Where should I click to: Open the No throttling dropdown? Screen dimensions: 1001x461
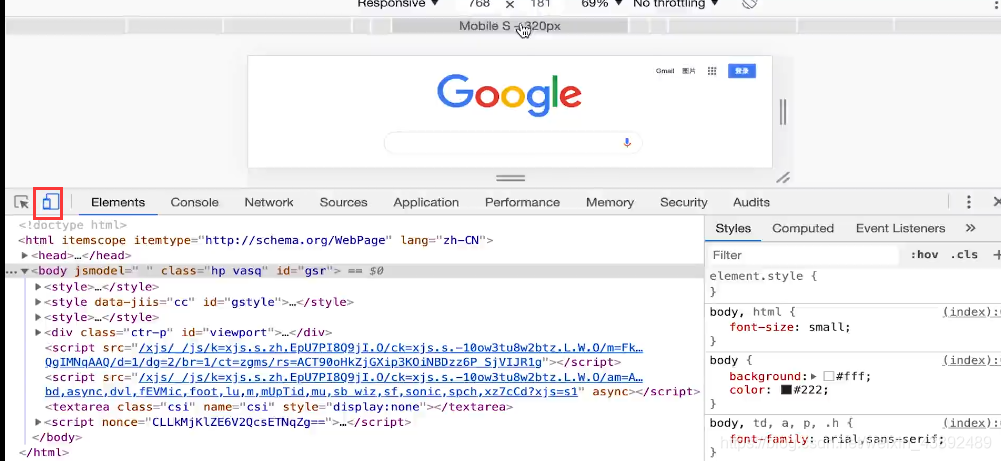coord(676,4)
